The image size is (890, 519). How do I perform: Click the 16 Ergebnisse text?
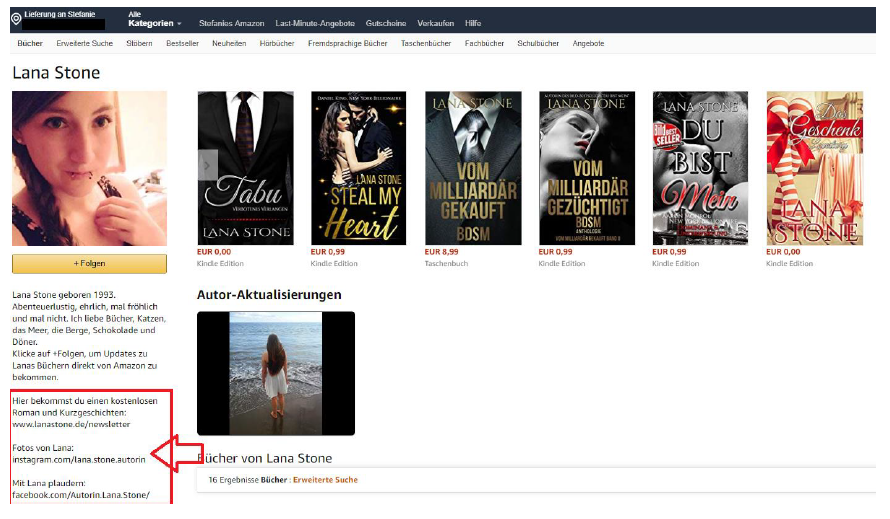[x=233, y=480]
